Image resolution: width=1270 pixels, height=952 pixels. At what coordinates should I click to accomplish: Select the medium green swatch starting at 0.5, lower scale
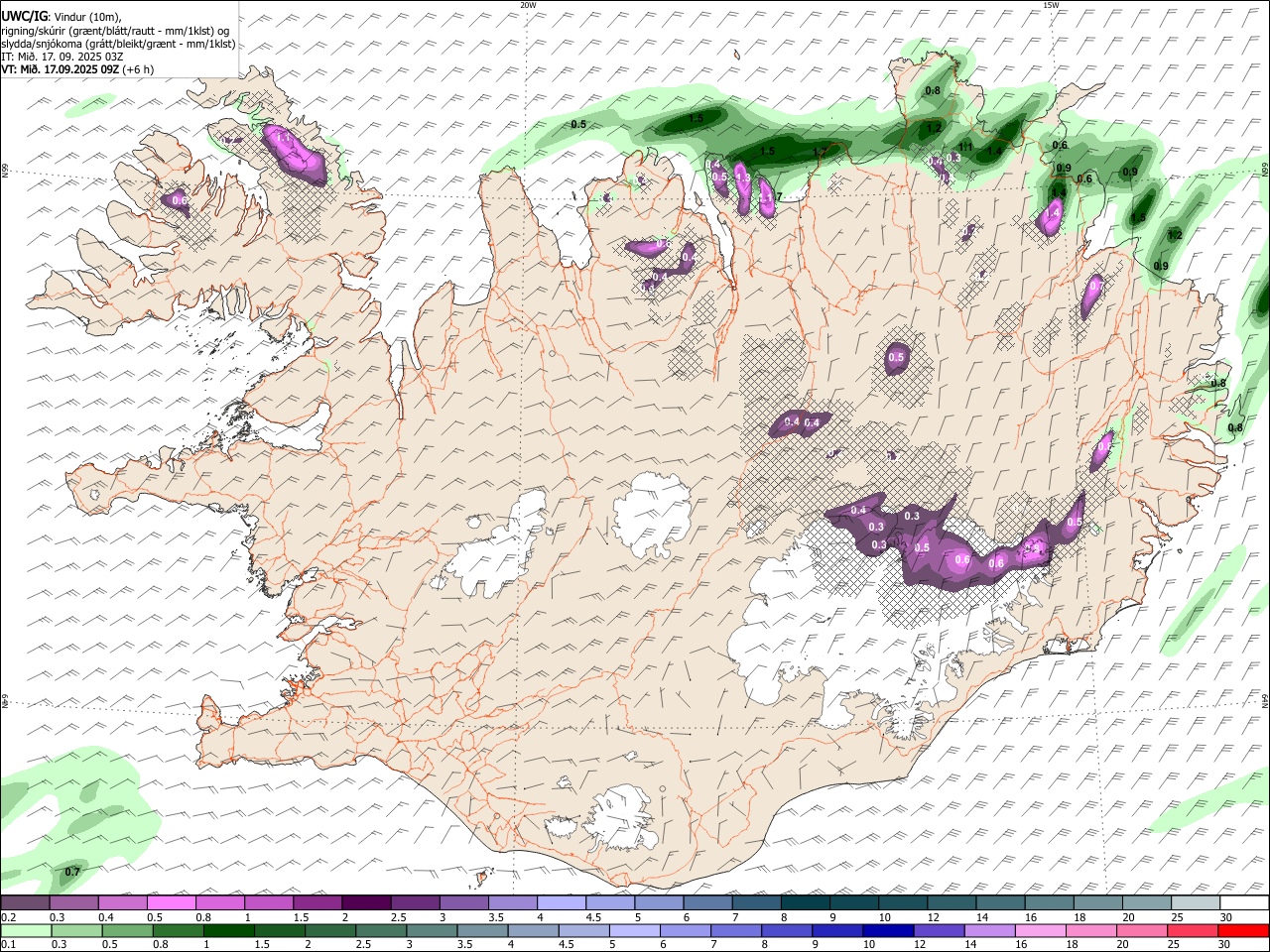127,931
